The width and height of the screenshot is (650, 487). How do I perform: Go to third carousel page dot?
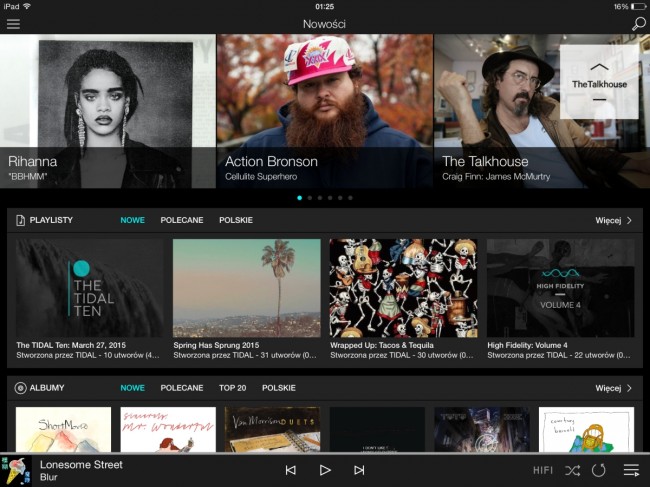[320, 198]
